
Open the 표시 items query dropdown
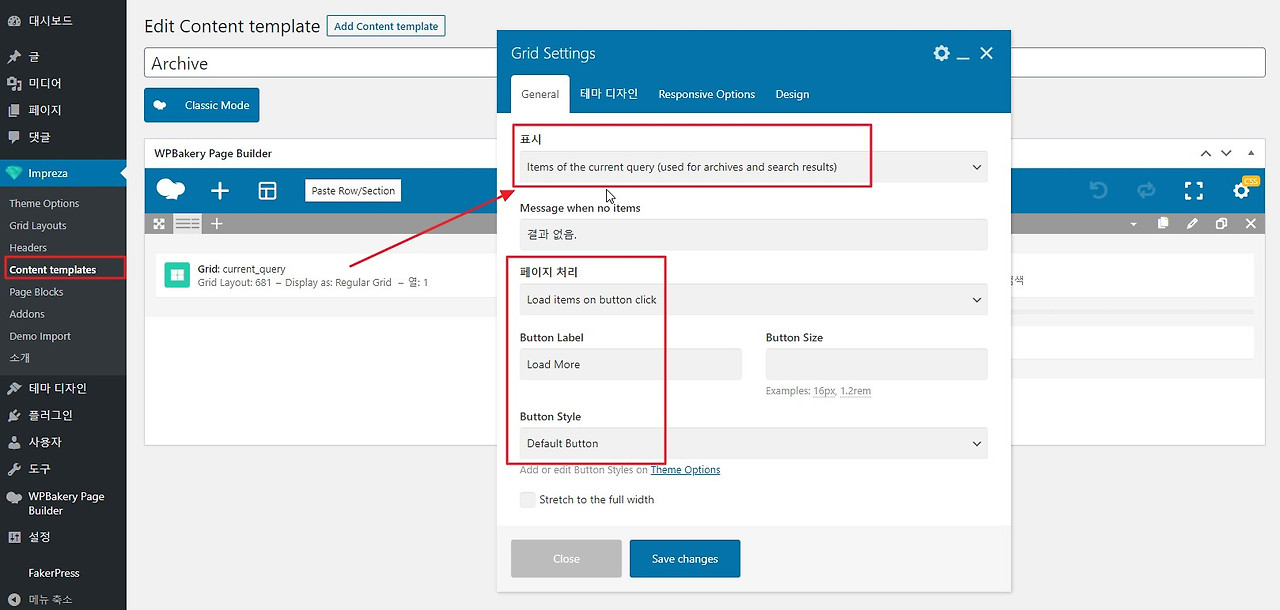point(753,167)
